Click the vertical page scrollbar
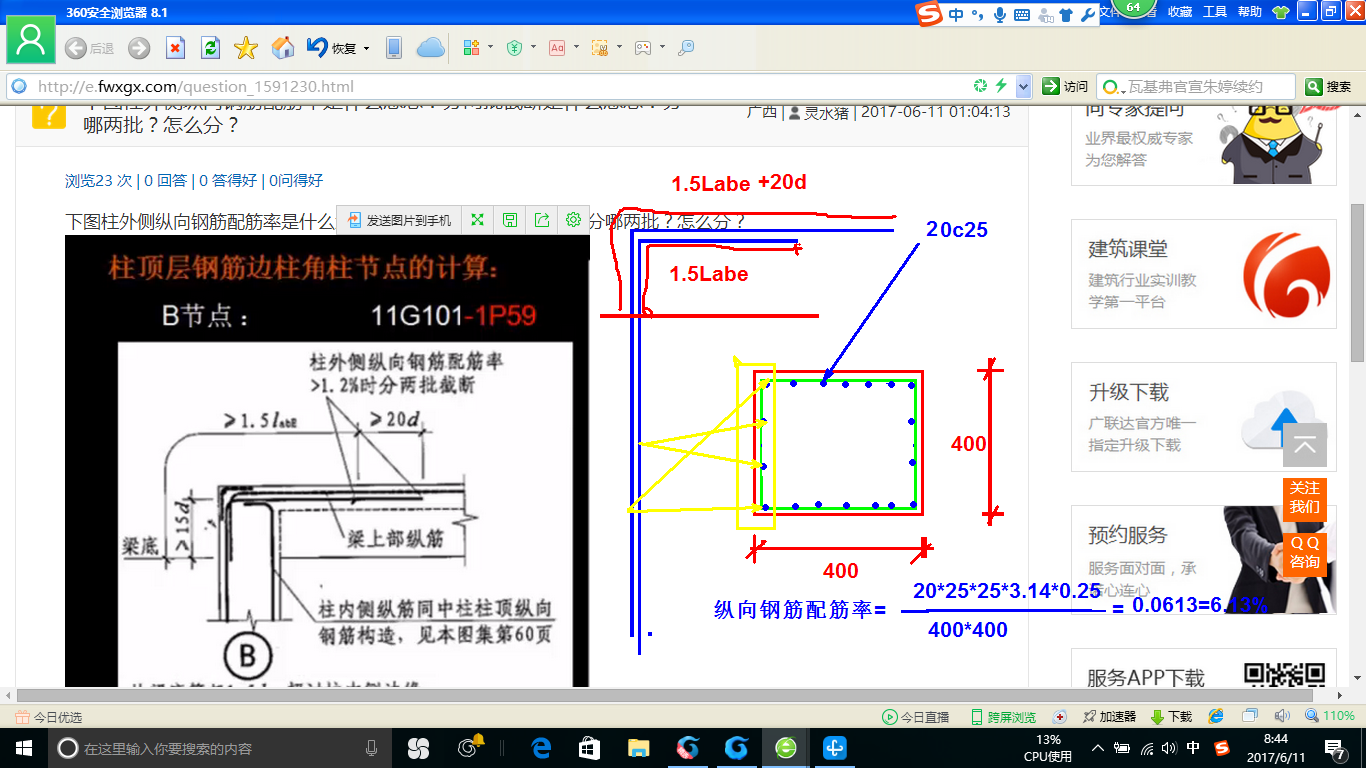The height and width of the screenshot is (768, 1366). coord(1358,282)
